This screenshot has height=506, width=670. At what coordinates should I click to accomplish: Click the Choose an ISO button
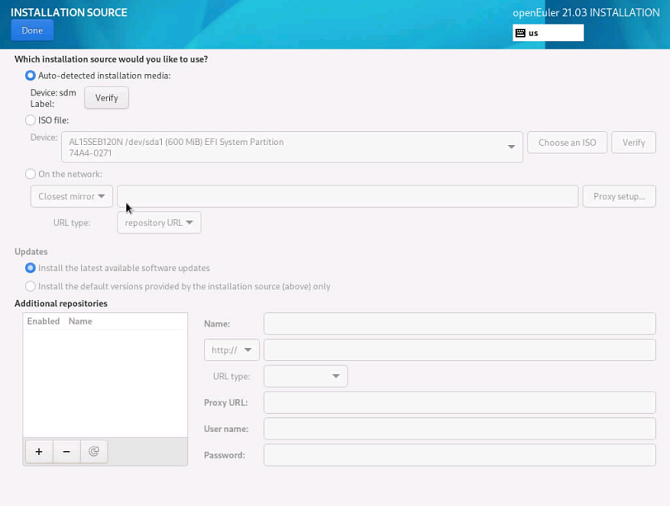[566, 143]
